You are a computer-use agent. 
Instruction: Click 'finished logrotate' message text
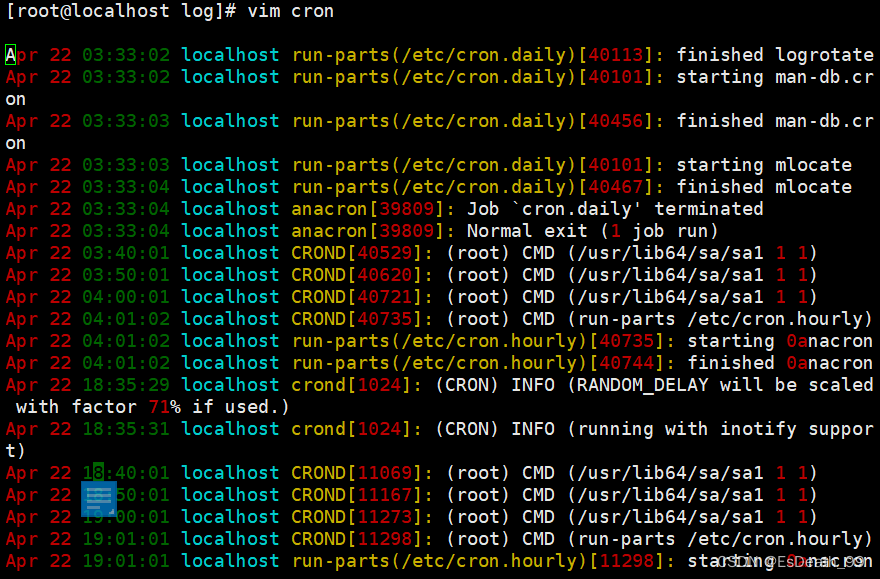coord(775,55)
